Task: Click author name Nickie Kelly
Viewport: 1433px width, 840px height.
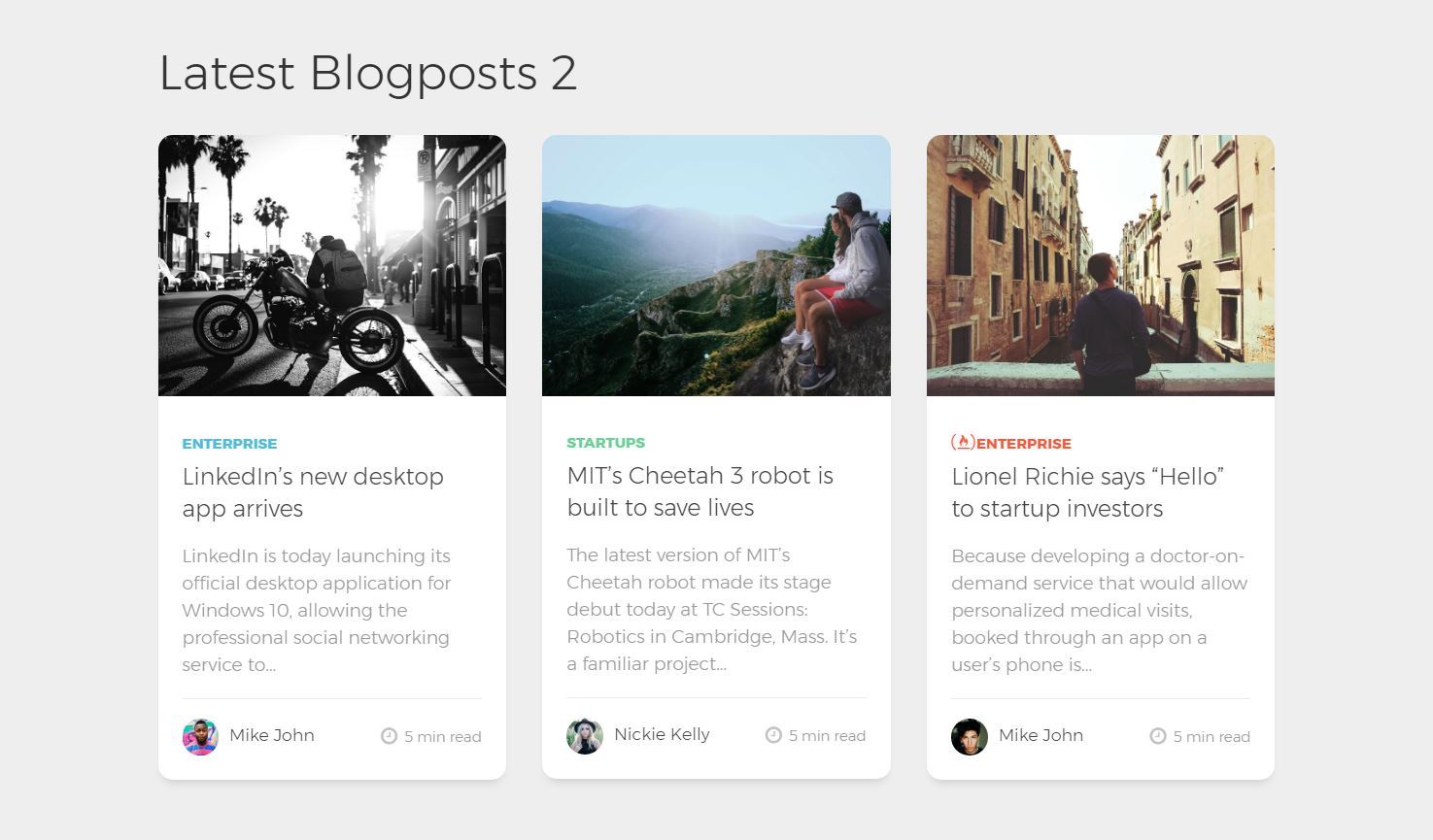Action: [662, 734]
